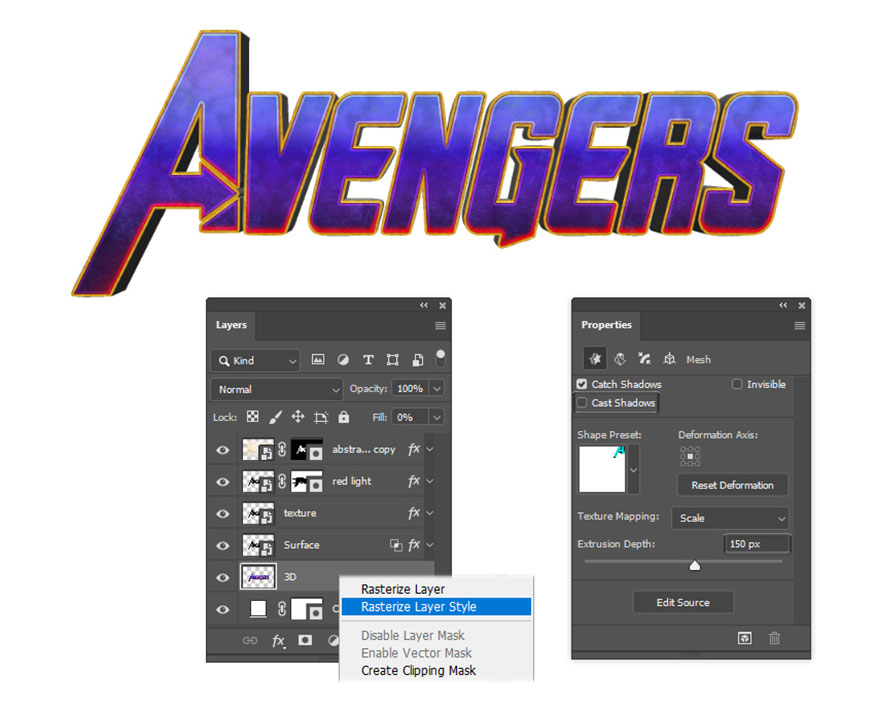Click the trash icon in Properties panel
Screen dimensions: 875x710
coord(774,638)
